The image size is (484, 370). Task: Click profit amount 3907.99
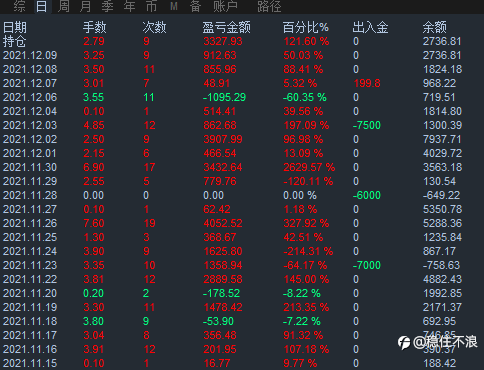[x=223, y=139]
